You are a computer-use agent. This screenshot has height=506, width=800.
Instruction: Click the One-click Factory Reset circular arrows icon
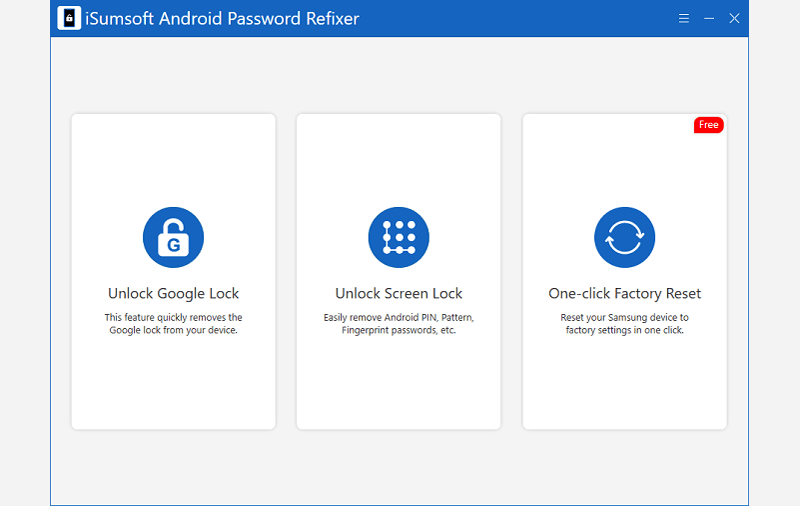coord(624,238)
